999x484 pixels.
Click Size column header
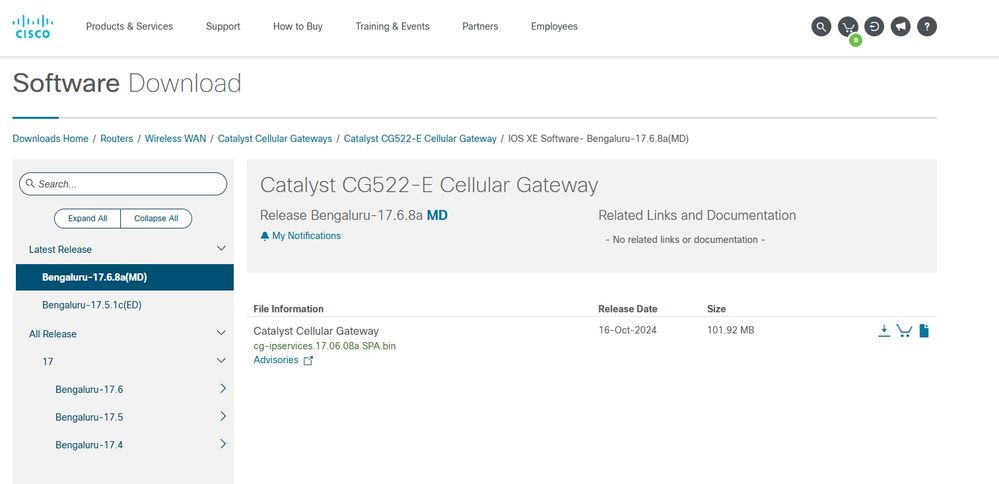click(716, 309)
